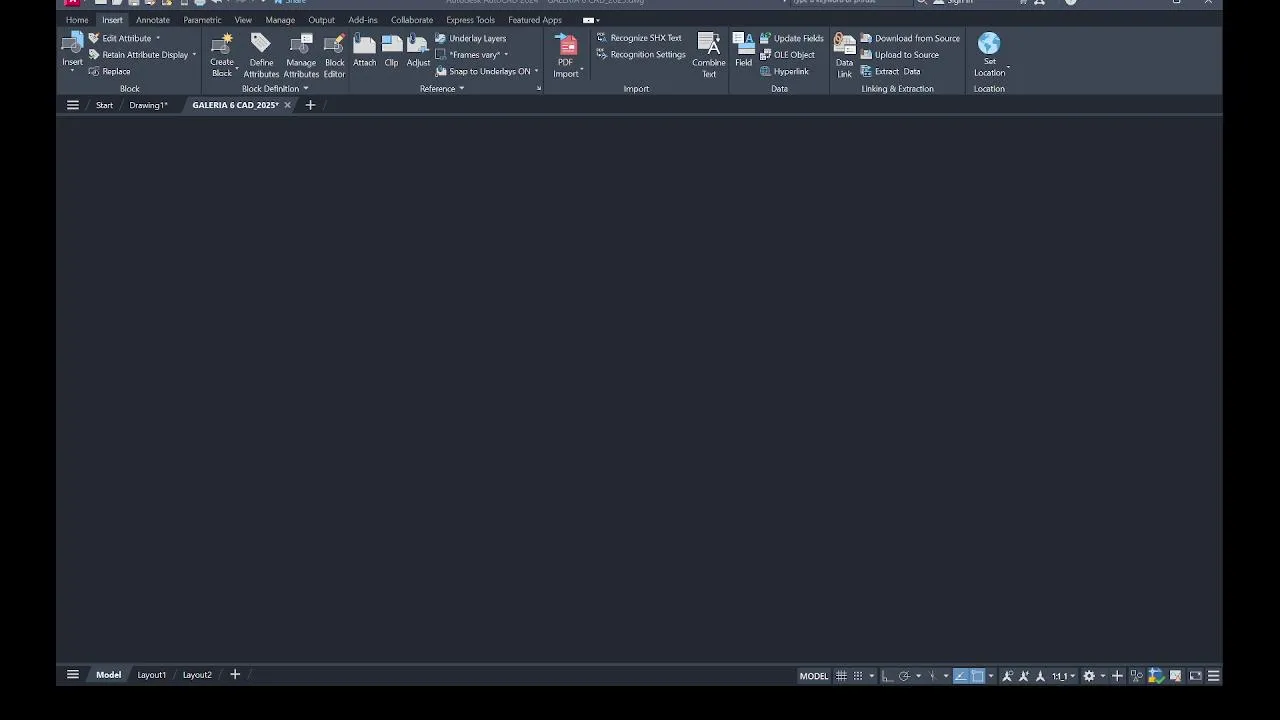Close the GALERIA 6 CAD_2025 tab
This screenshot has width=1280, height=720.
287,105
